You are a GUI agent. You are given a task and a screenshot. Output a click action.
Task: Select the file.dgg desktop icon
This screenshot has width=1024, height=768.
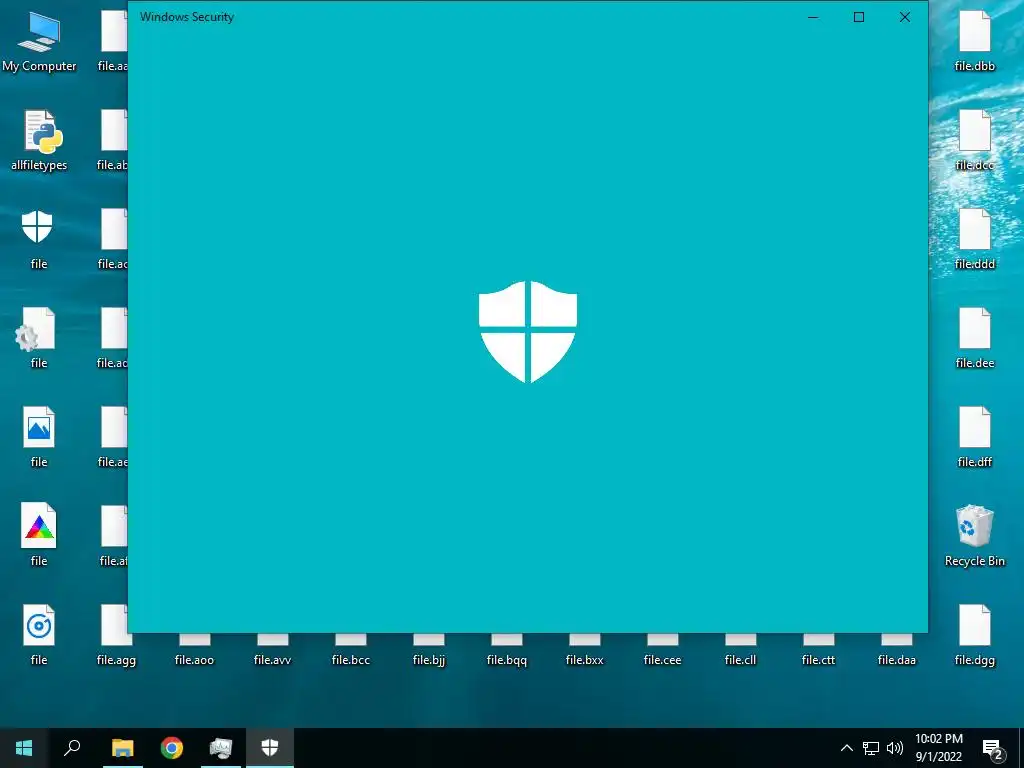pos(974,635)
